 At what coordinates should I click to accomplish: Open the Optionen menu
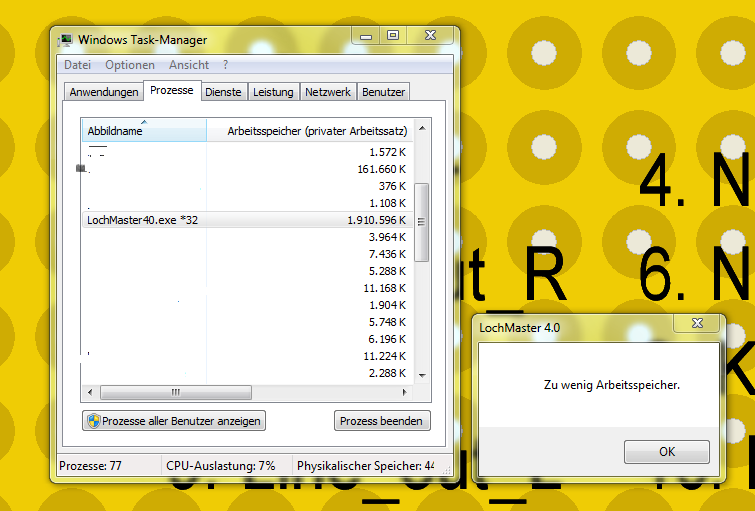[x=130, y=65]
